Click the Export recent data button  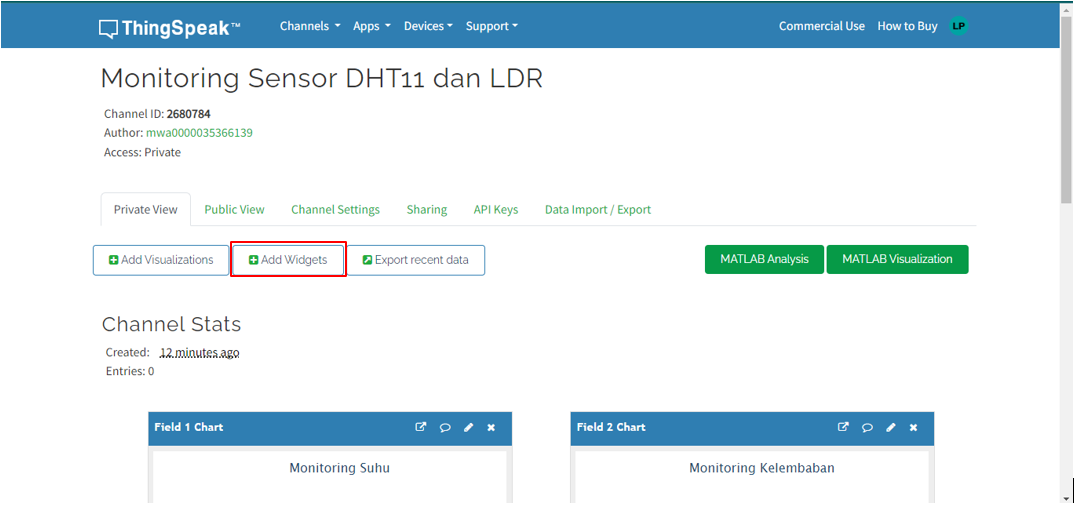click(416, 260)
